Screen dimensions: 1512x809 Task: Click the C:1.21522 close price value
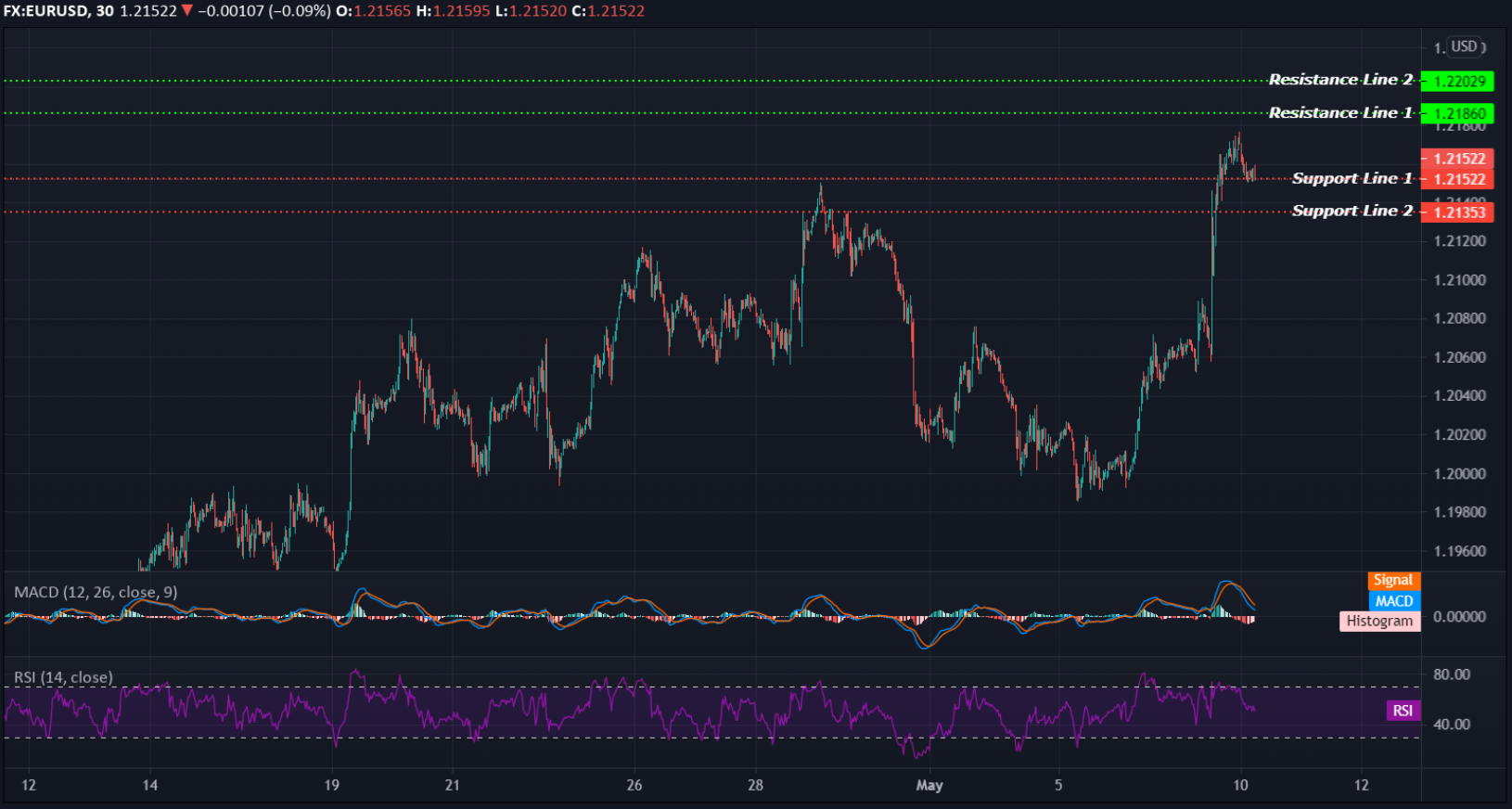(608, 11)
